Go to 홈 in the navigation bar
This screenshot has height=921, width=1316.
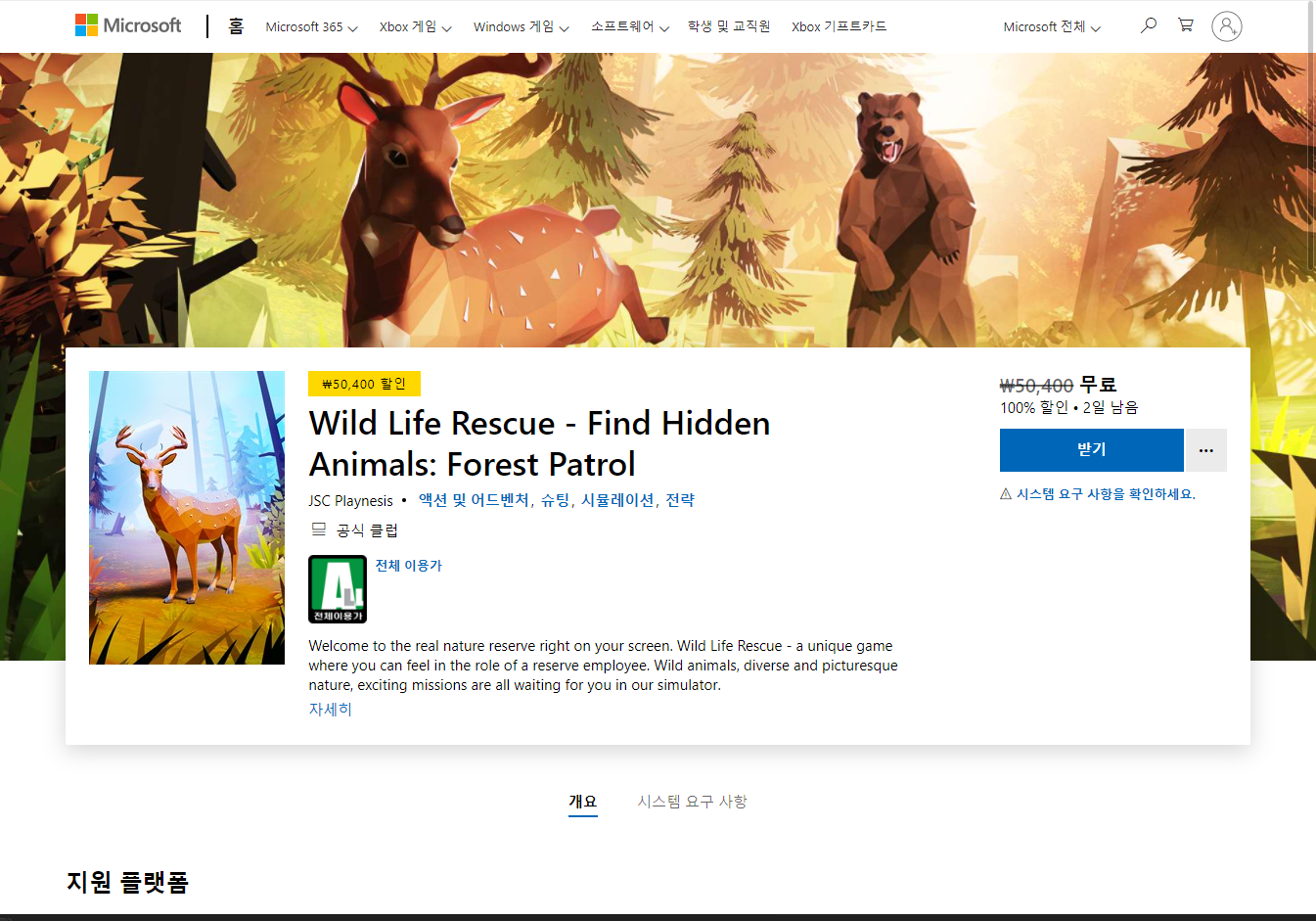coord(236,26)
